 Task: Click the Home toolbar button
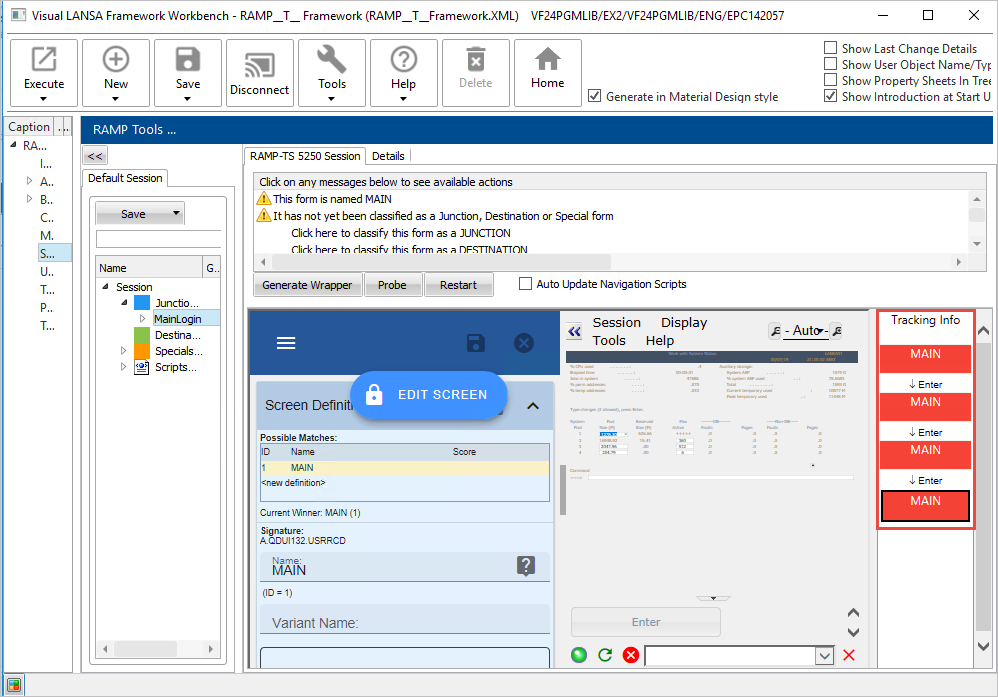(547, 72)
